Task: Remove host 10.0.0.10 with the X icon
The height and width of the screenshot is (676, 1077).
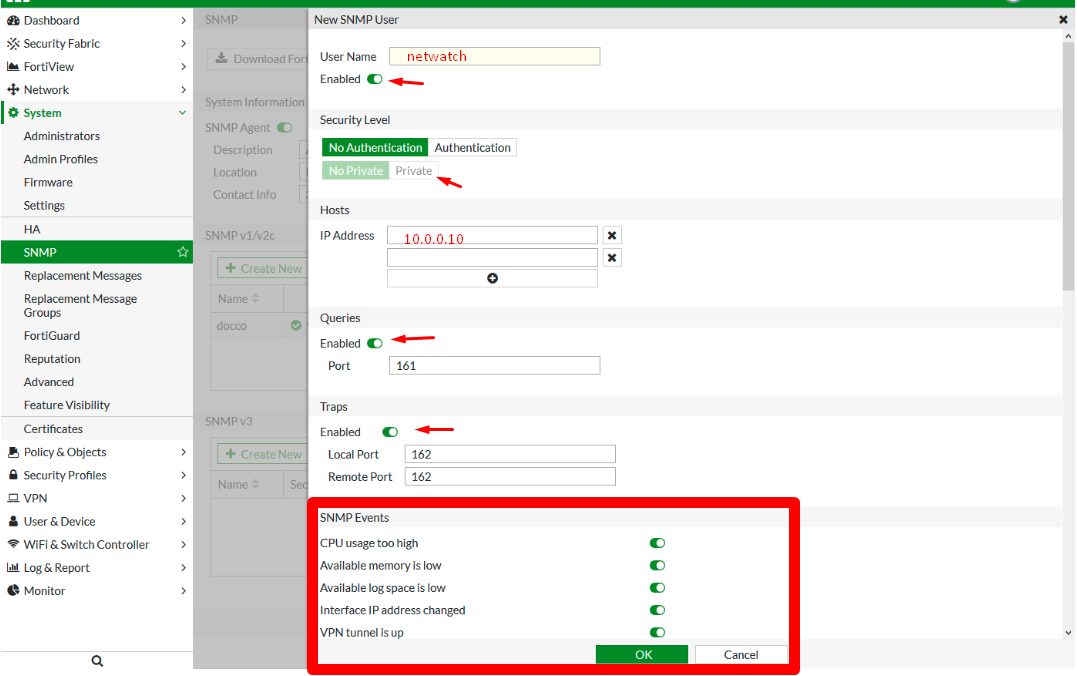Action: (611, 235)
